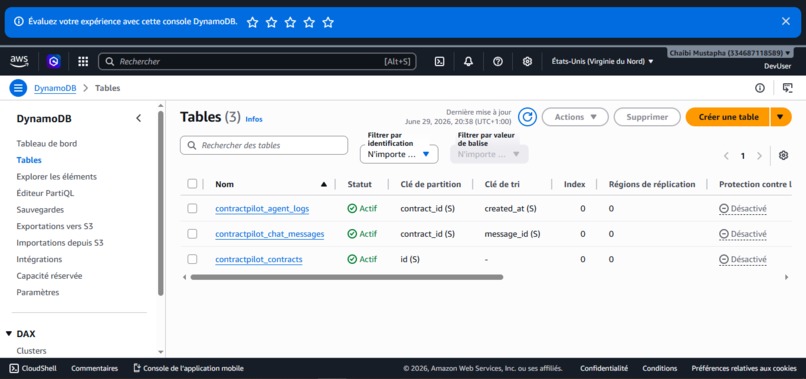The image size is (806, 379).
Task: Go to next page of tables
Action: (x=759, y=156)
